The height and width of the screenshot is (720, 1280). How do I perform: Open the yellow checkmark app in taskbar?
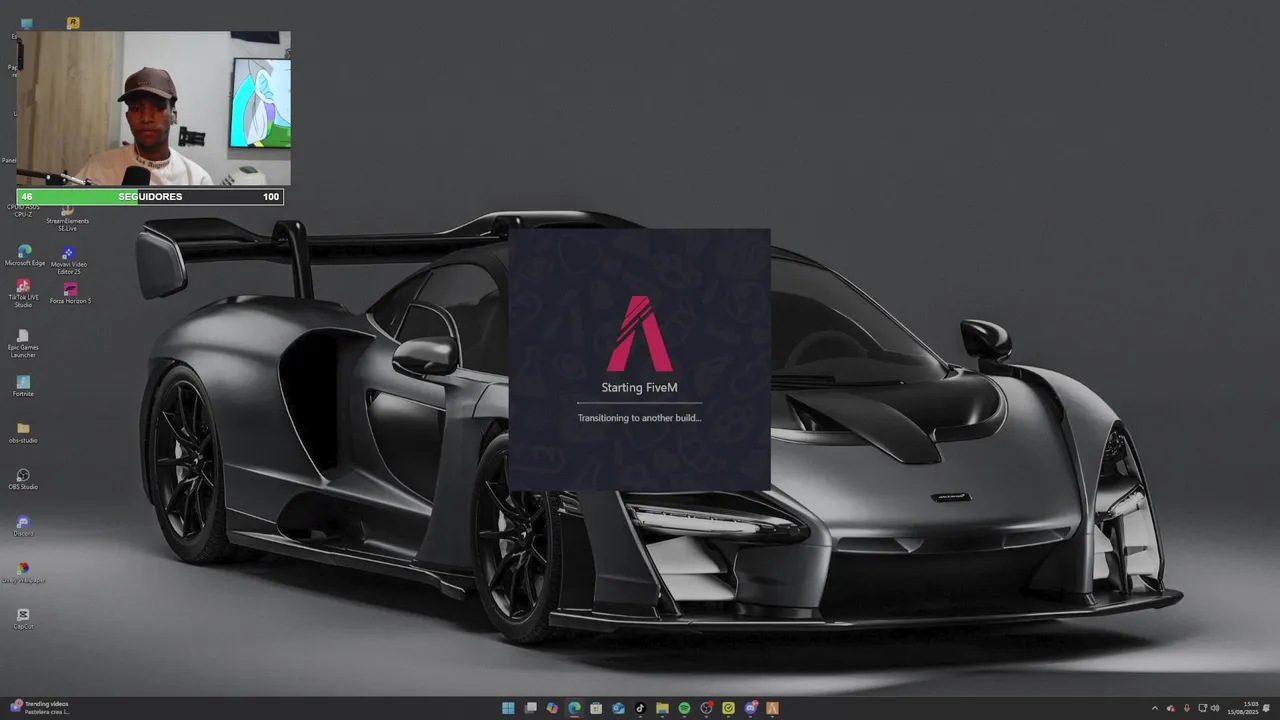tap(728, 708)
